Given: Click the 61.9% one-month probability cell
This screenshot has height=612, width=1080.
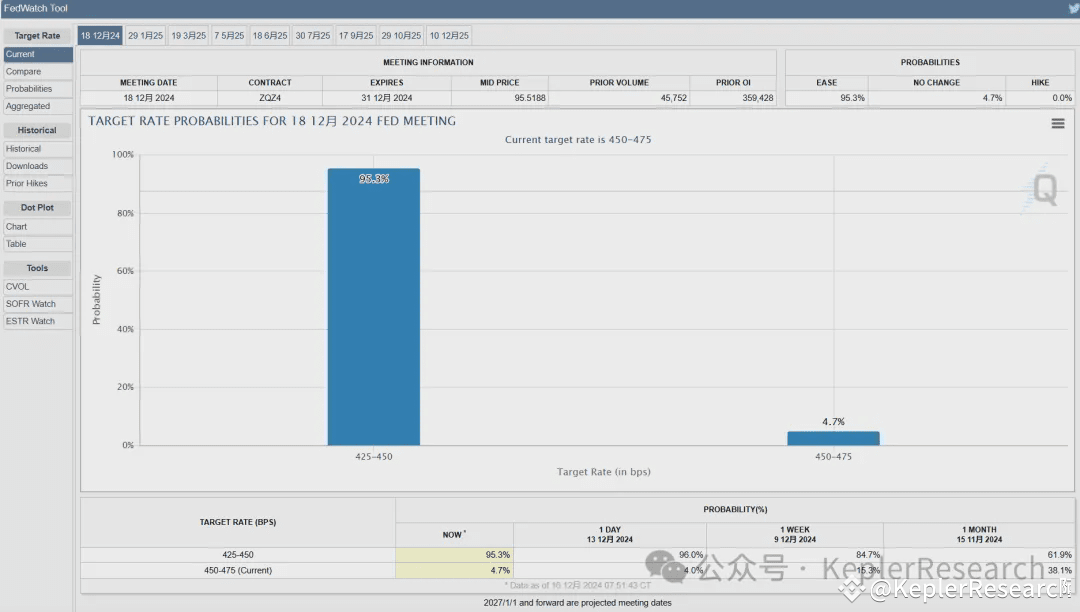Looking at the screenshot, I should point(979,555).
